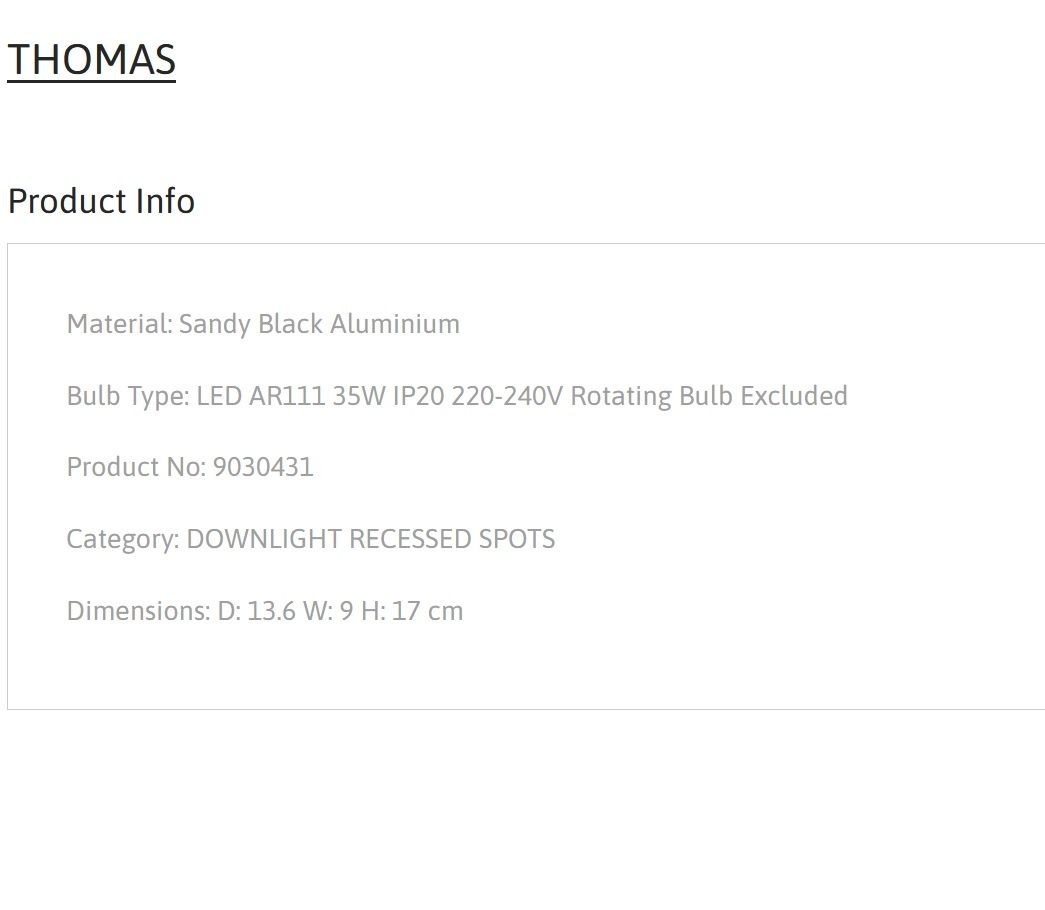Click the underline beneath THOMAS title

click(91, 81)
